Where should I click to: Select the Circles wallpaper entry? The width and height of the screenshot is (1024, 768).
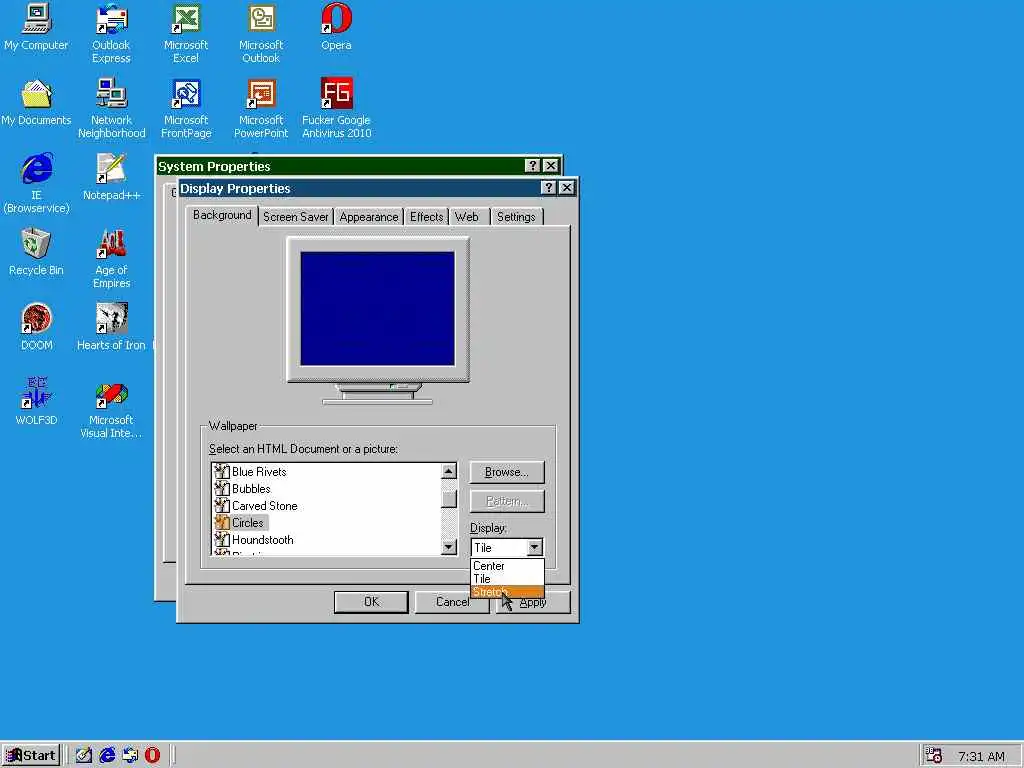pyautogui.click(x=240, y=522)
